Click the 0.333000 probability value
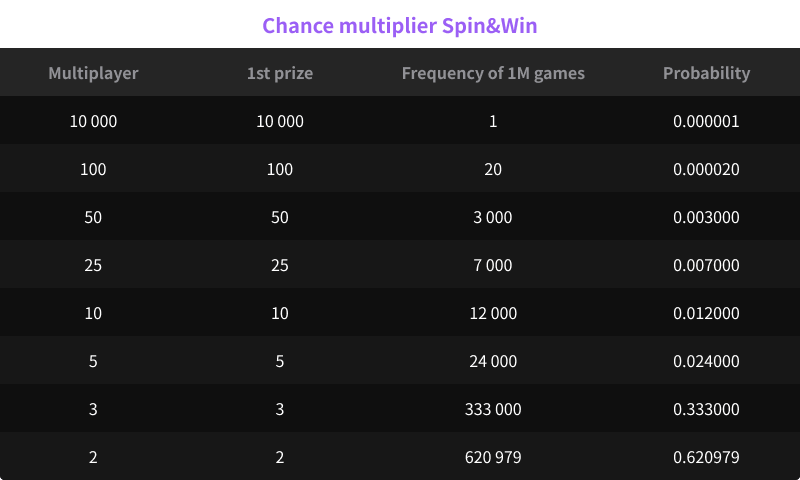800x480 pixels. click(x=706, y=409)
